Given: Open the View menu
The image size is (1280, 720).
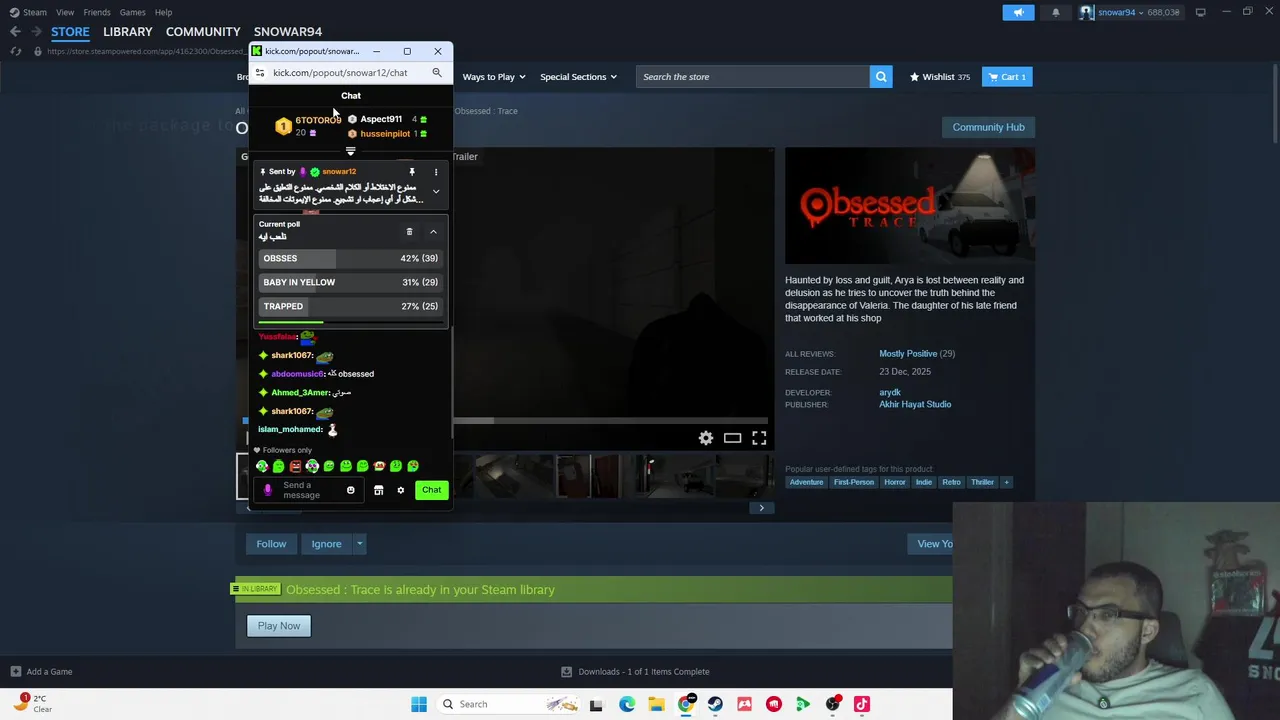Looking at the screenshot, I should point(65,12).
